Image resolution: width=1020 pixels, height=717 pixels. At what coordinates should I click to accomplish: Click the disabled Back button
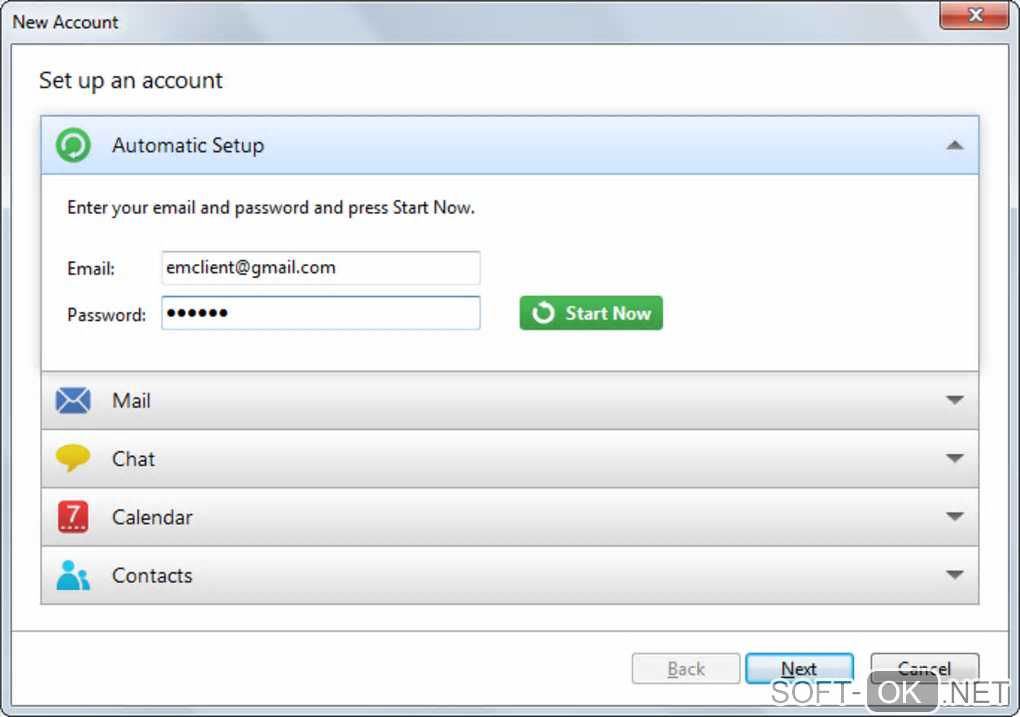click(686, 669)
